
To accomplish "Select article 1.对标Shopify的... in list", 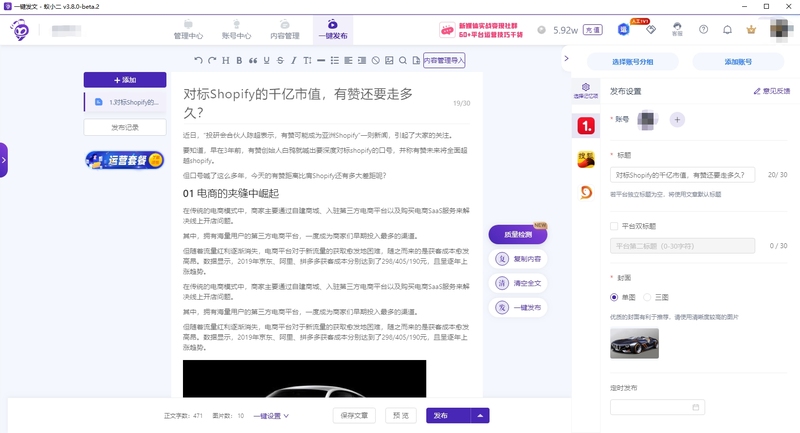I will (126, 102).
